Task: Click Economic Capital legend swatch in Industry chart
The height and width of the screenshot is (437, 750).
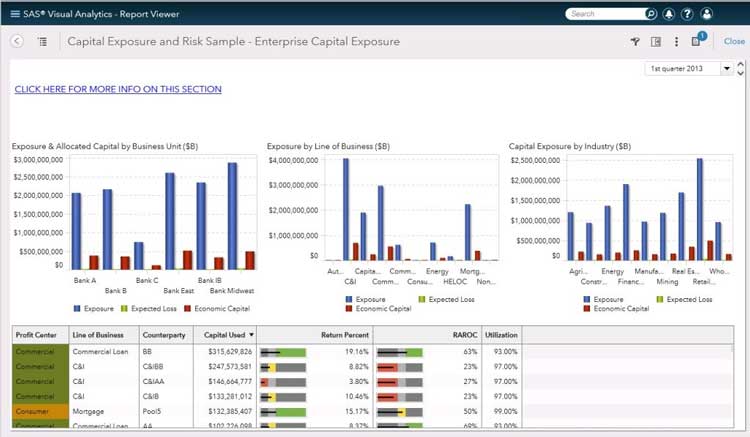Action: pos(587,309)
